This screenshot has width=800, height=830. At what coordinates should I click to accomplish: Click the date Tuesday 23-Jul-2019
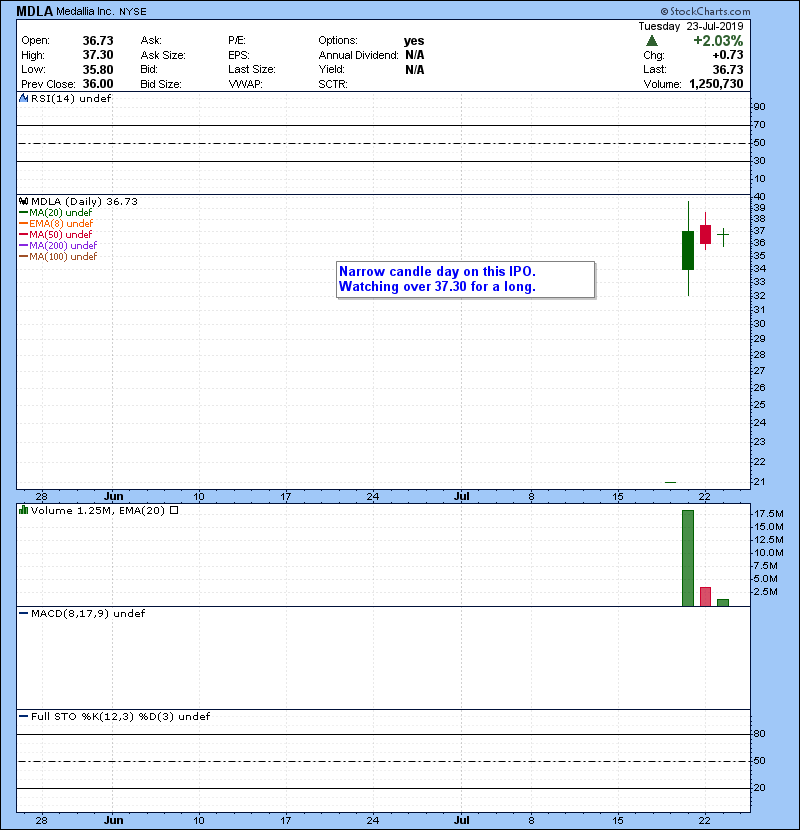(690, 26)
